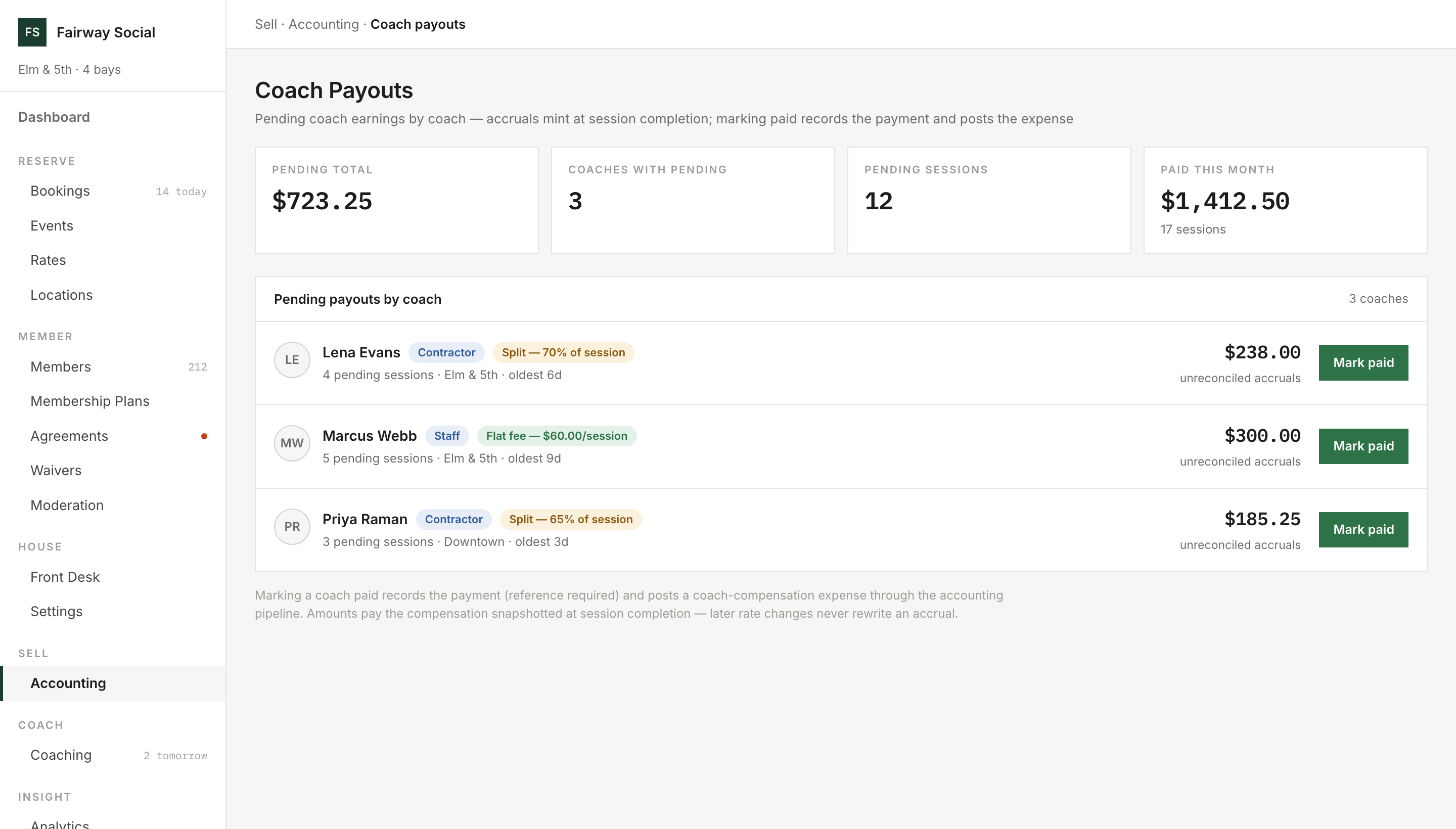This screenshot has width=1456, height=829.
Task: Mark Priya Raman as paid
Action: click(1363, 530)
